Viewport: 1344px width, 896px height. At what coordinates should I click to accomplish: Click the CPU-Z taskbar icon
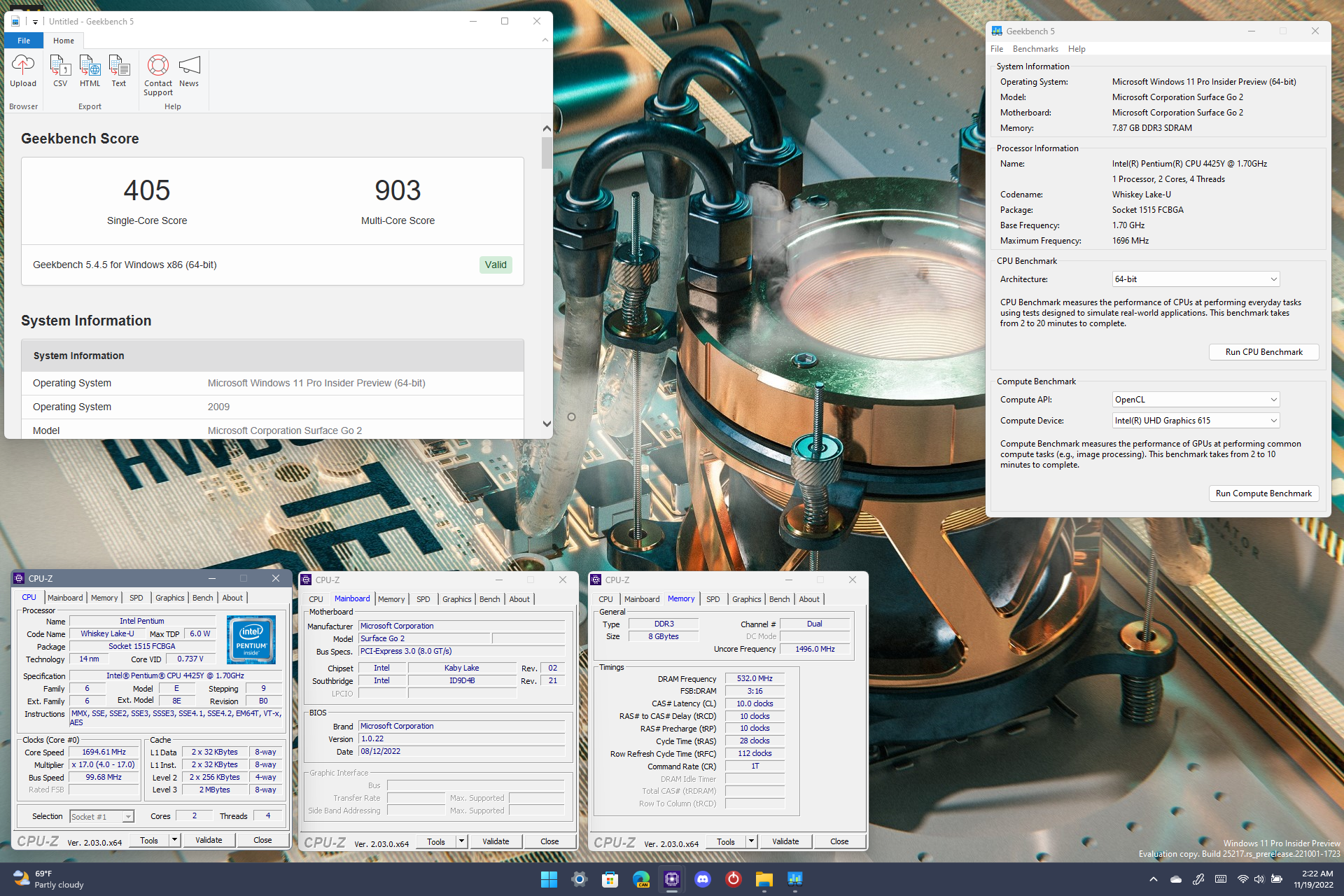(x=672, y=879)
